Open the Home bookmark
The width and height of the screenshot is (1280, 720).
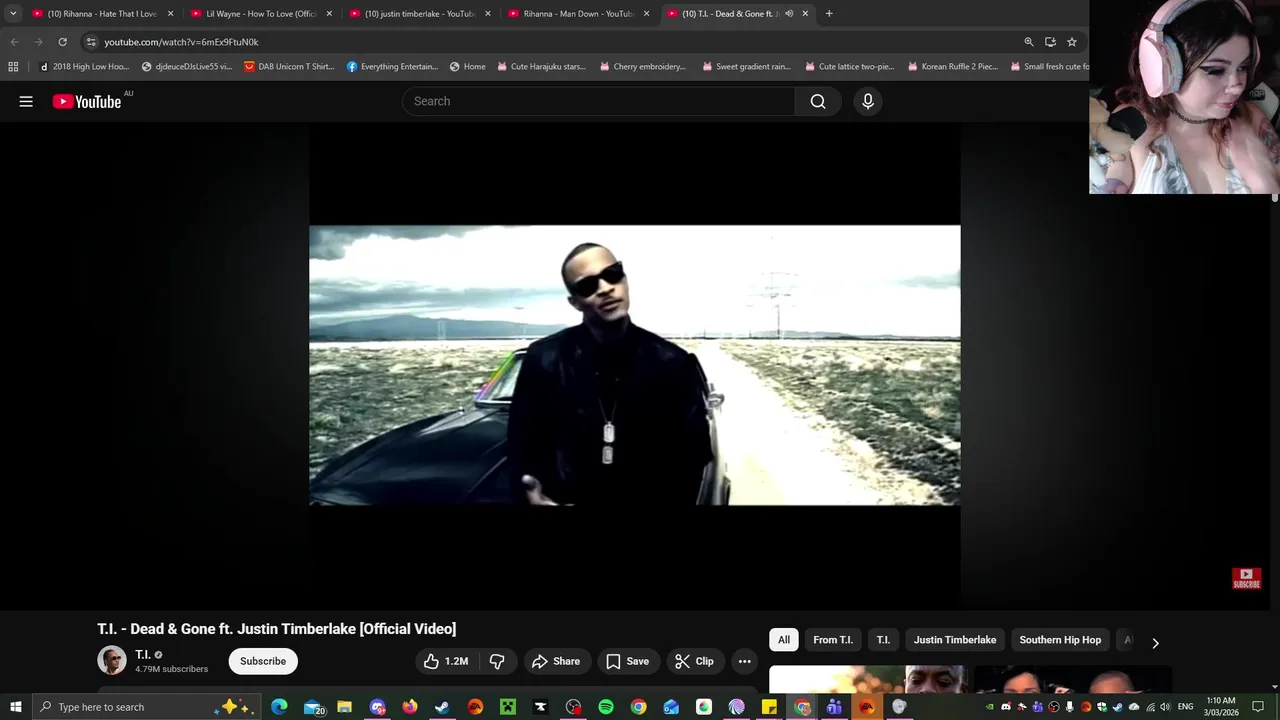468,67
